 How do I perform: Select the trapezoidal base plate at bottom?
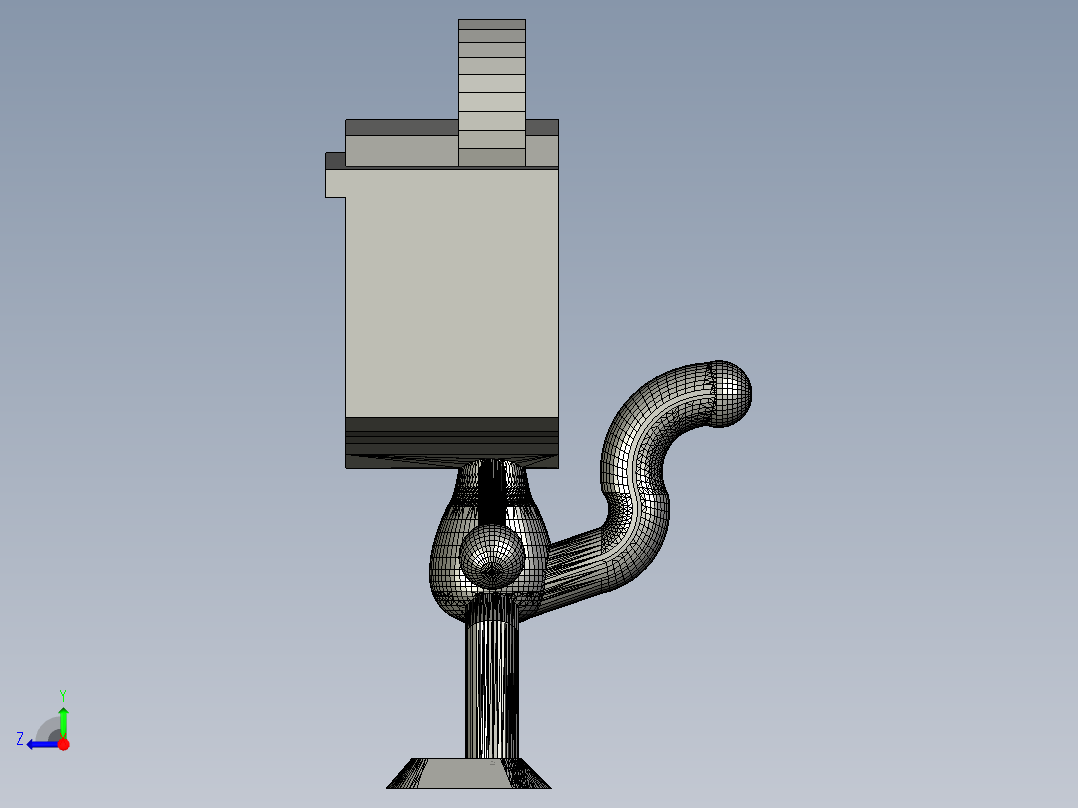coord(469,774)
